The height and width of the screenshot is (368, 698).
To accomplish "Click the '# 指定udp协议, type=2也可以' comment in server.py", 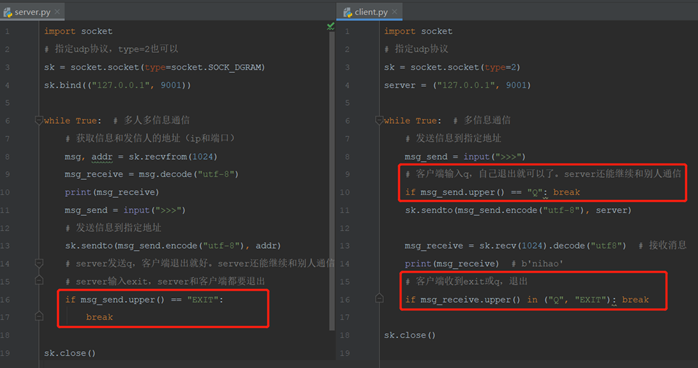I will click(111, 49).
